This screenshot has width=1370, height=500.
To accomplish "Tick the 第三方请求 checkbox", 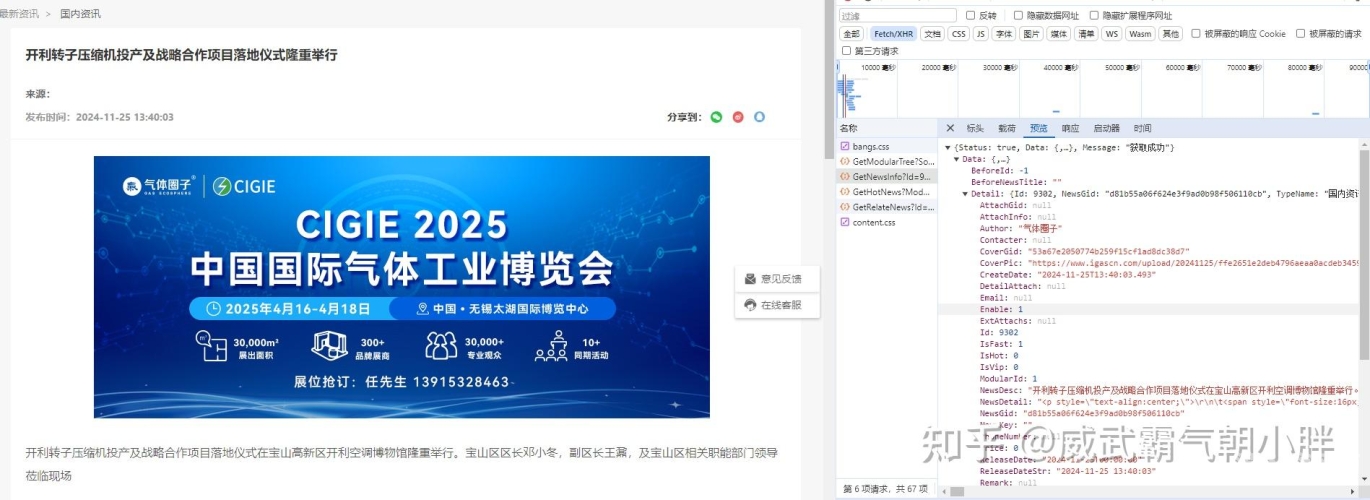I will click(x=847, y=51).
